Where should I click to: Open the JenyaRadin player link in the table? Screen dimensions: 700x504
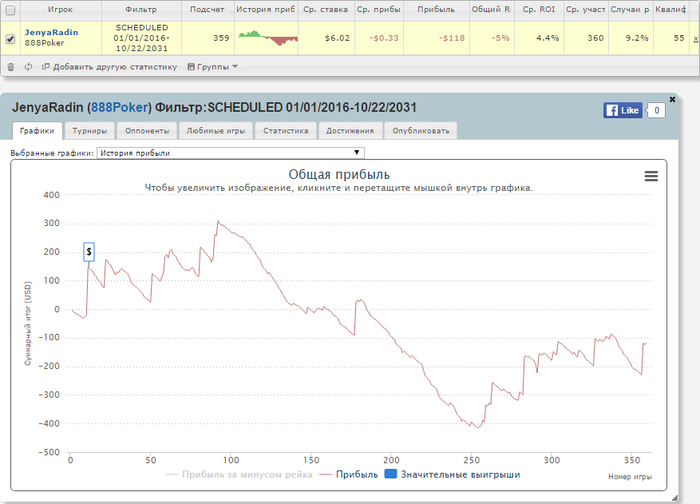tap(51, 32)
